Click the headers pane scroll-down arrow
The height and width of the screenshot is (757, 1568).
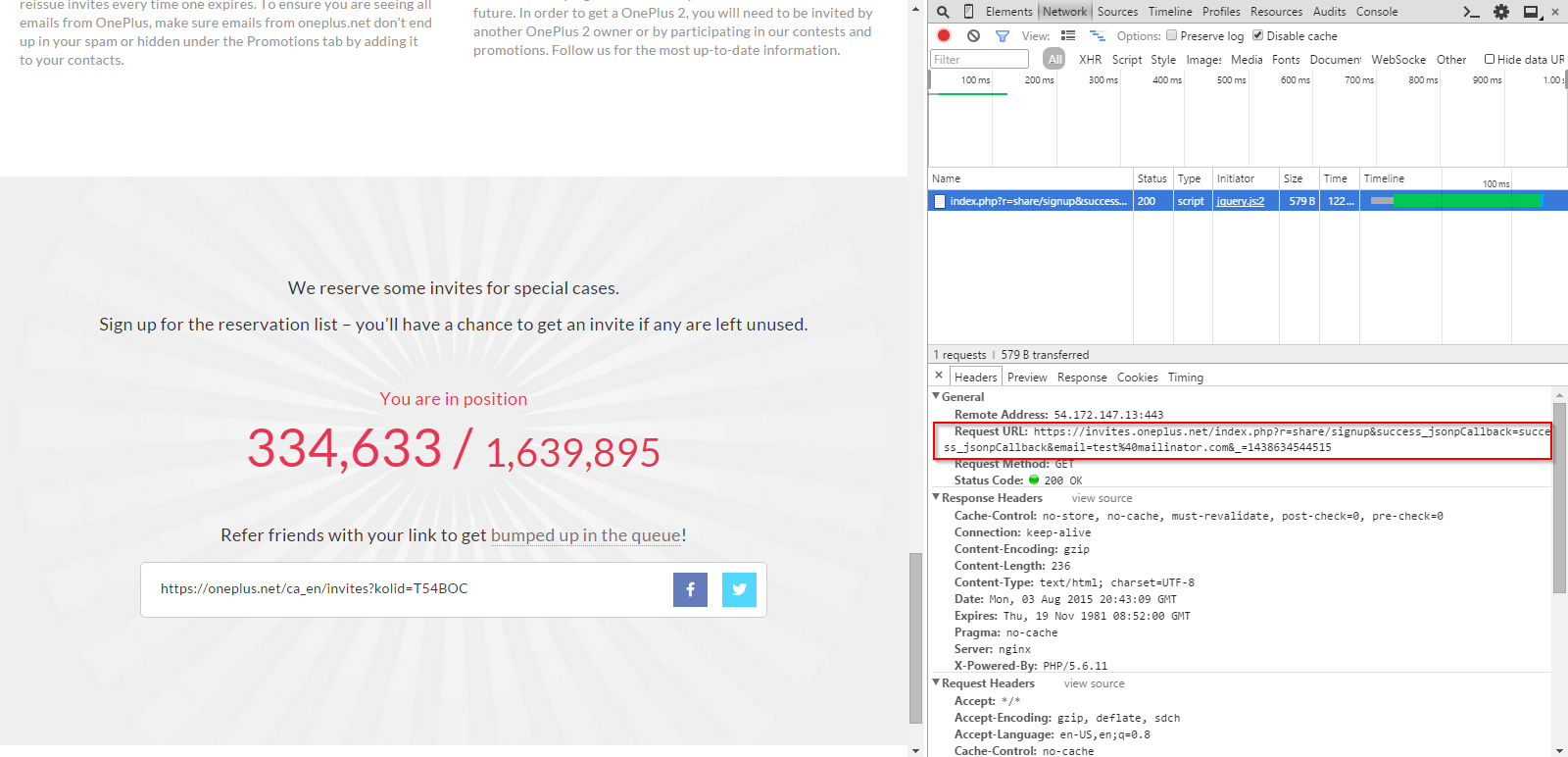click(x=1559, y=750)
